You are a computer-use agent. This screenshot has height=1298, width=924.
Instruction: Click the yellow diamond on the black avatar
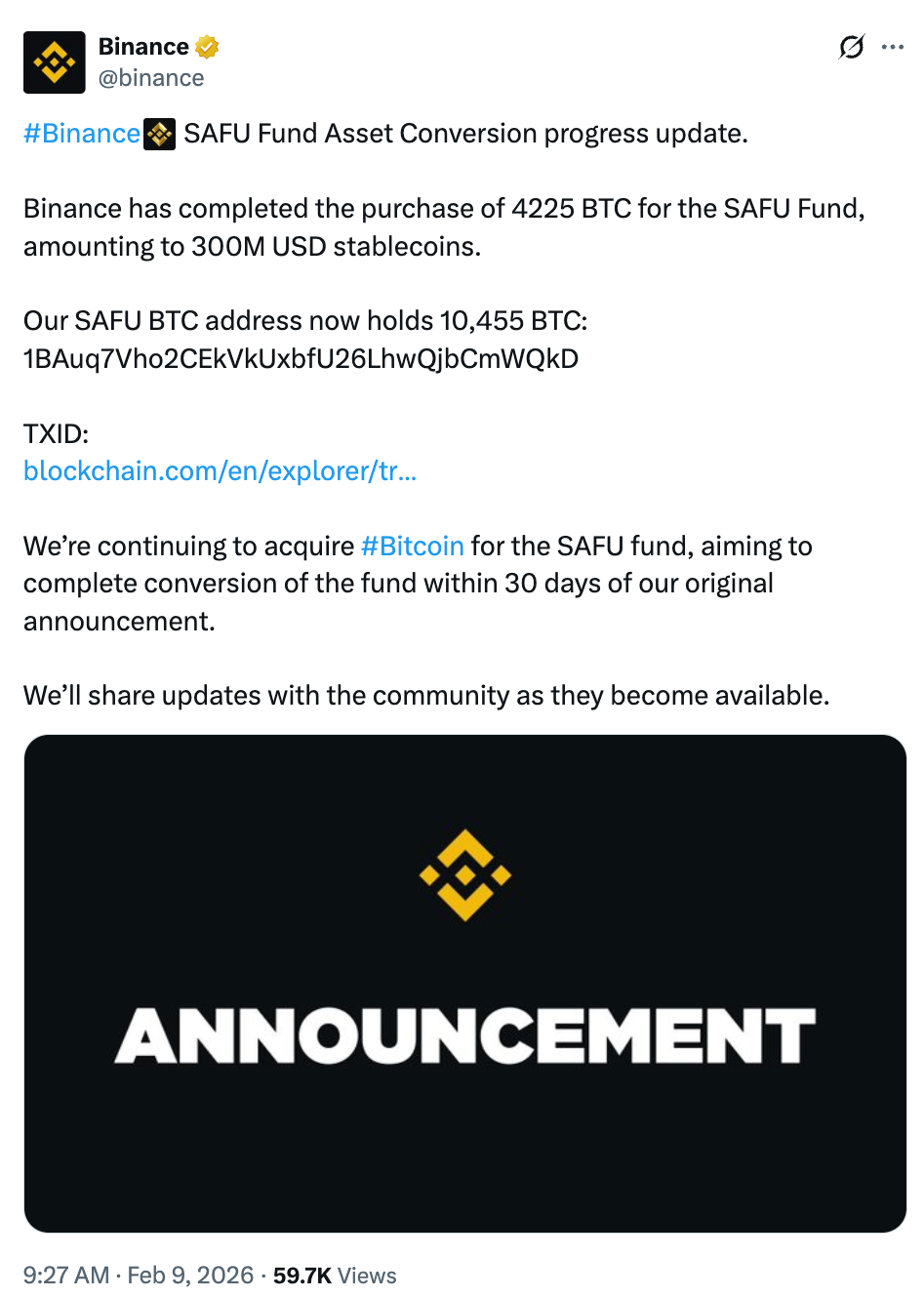54,61
